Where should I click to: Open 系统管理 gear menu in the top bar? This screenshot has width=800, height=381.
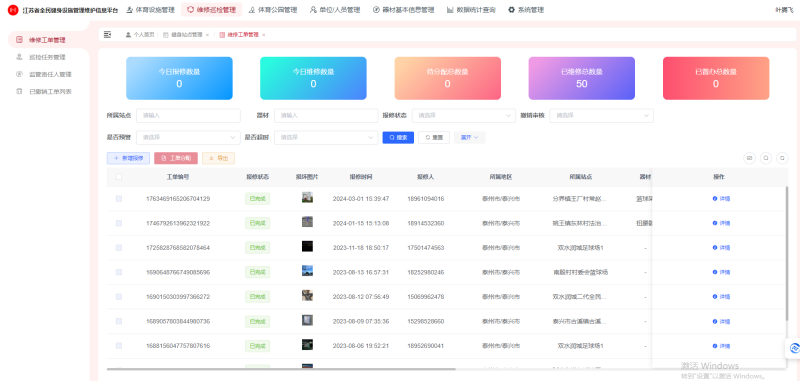pos(526,10)
